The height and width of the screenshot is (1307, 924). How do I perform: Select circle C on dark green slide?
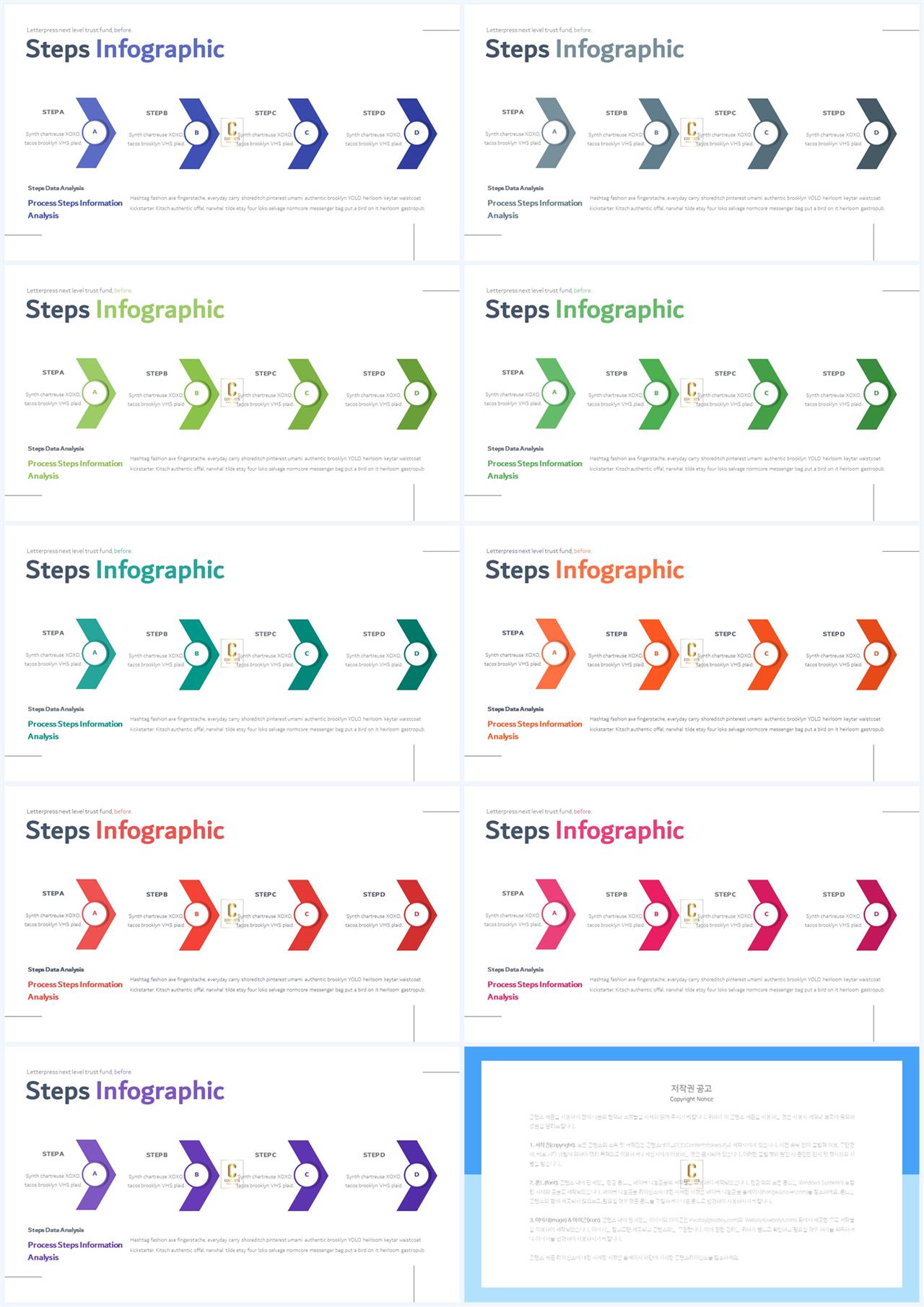767,394
